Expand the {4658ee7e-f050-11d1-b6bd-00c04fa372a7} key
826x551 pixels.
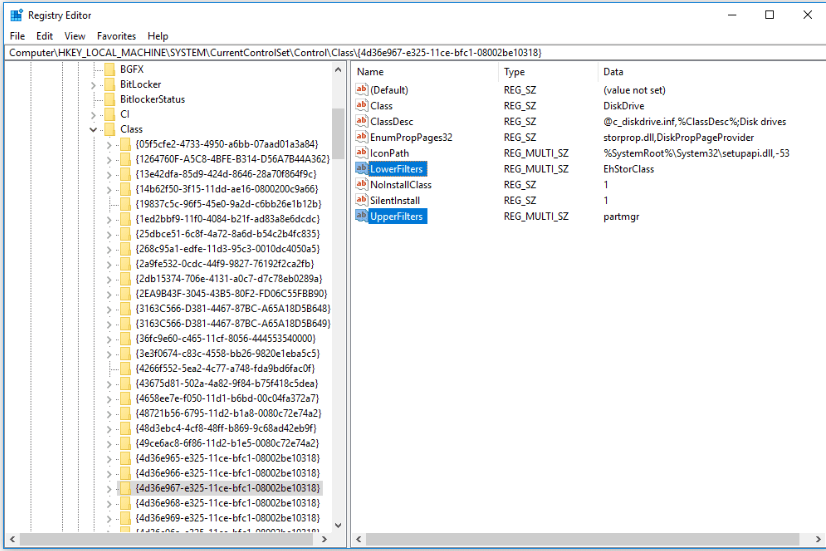click(109, 398)
